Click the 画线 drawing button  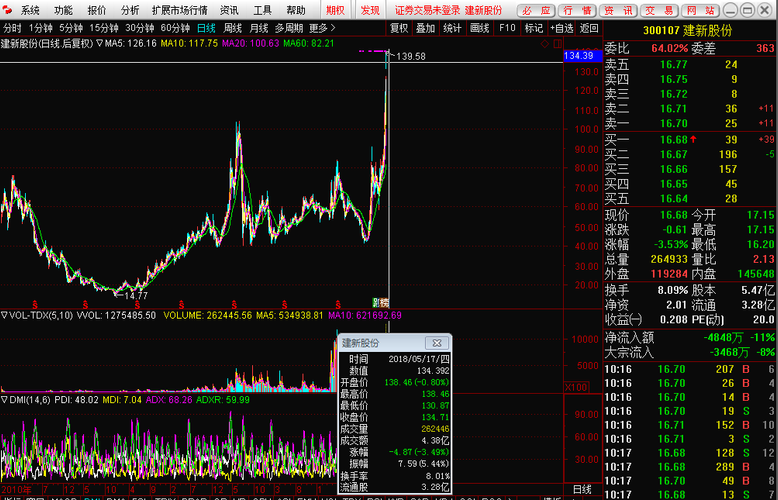479,28
